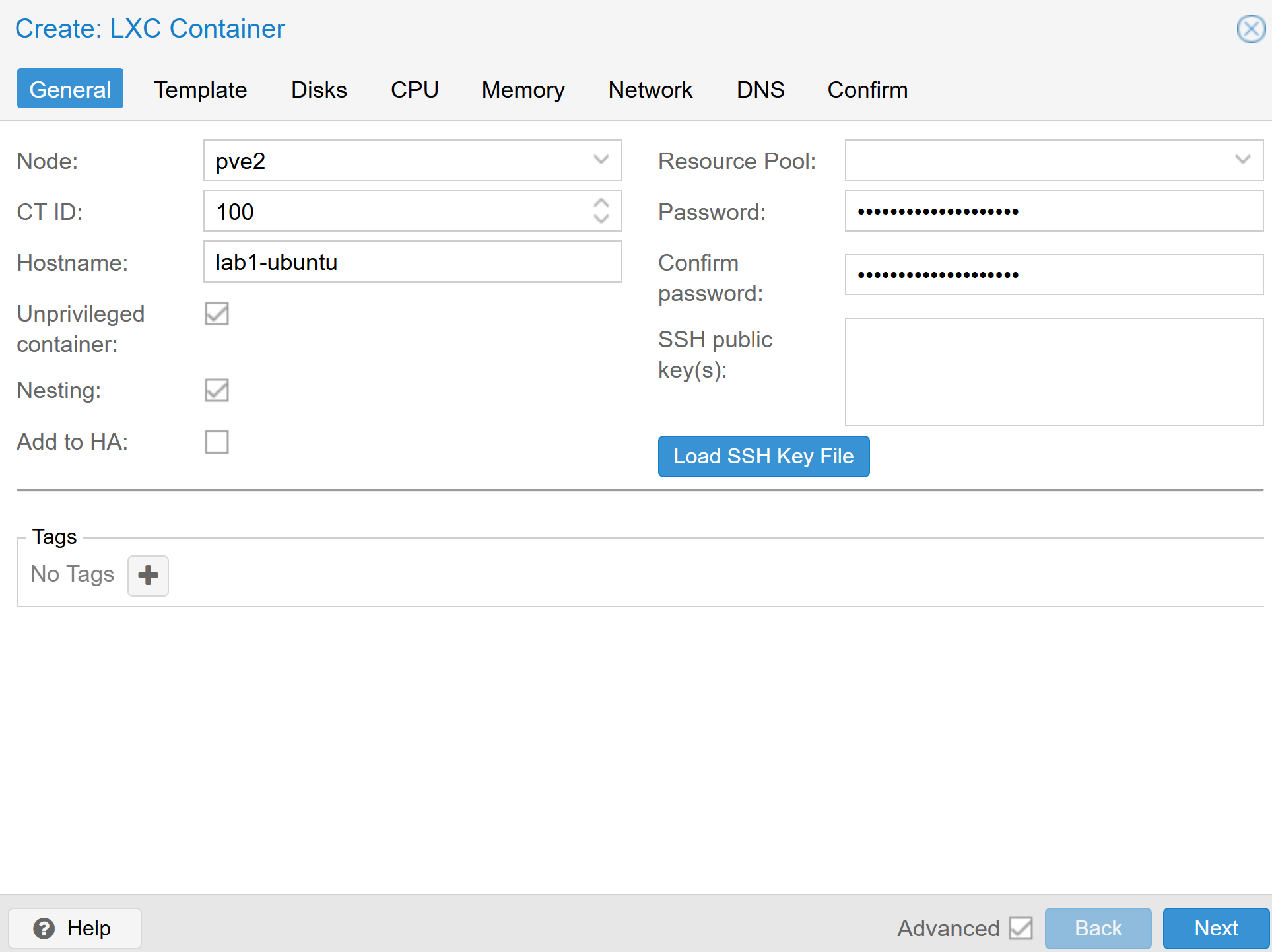The image size is (1272, 952).
Task: Open the Resource Pool dropdown
Action: 1242,160
